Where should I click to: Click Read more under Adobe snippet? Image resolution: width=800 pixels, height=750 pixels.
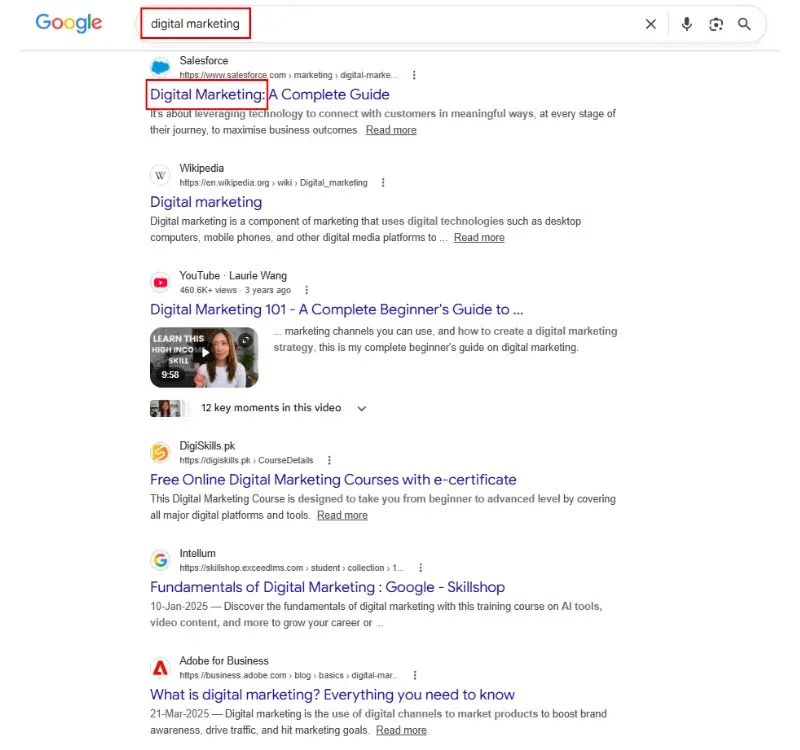[401, 731]
